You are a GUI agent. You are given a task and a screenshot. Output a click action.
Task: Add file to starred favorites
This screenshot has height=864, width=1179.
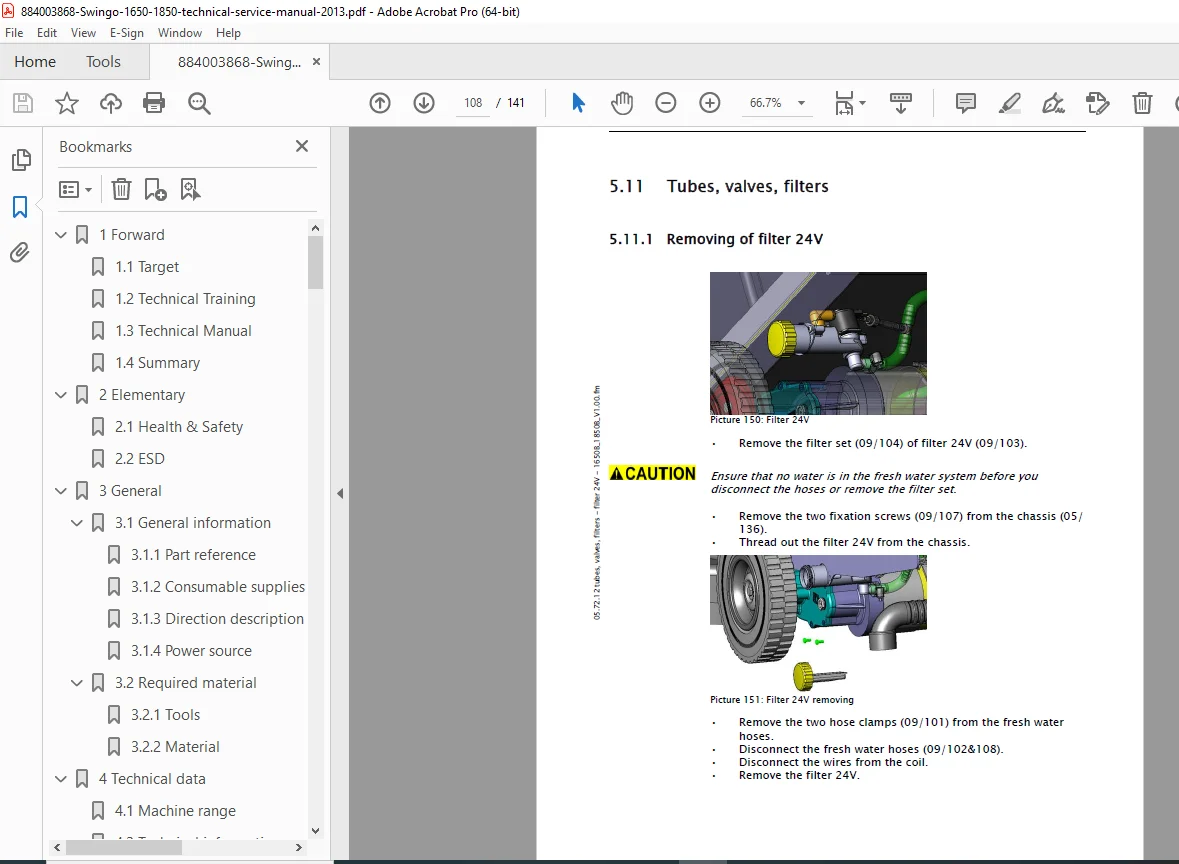click(67, 103)
